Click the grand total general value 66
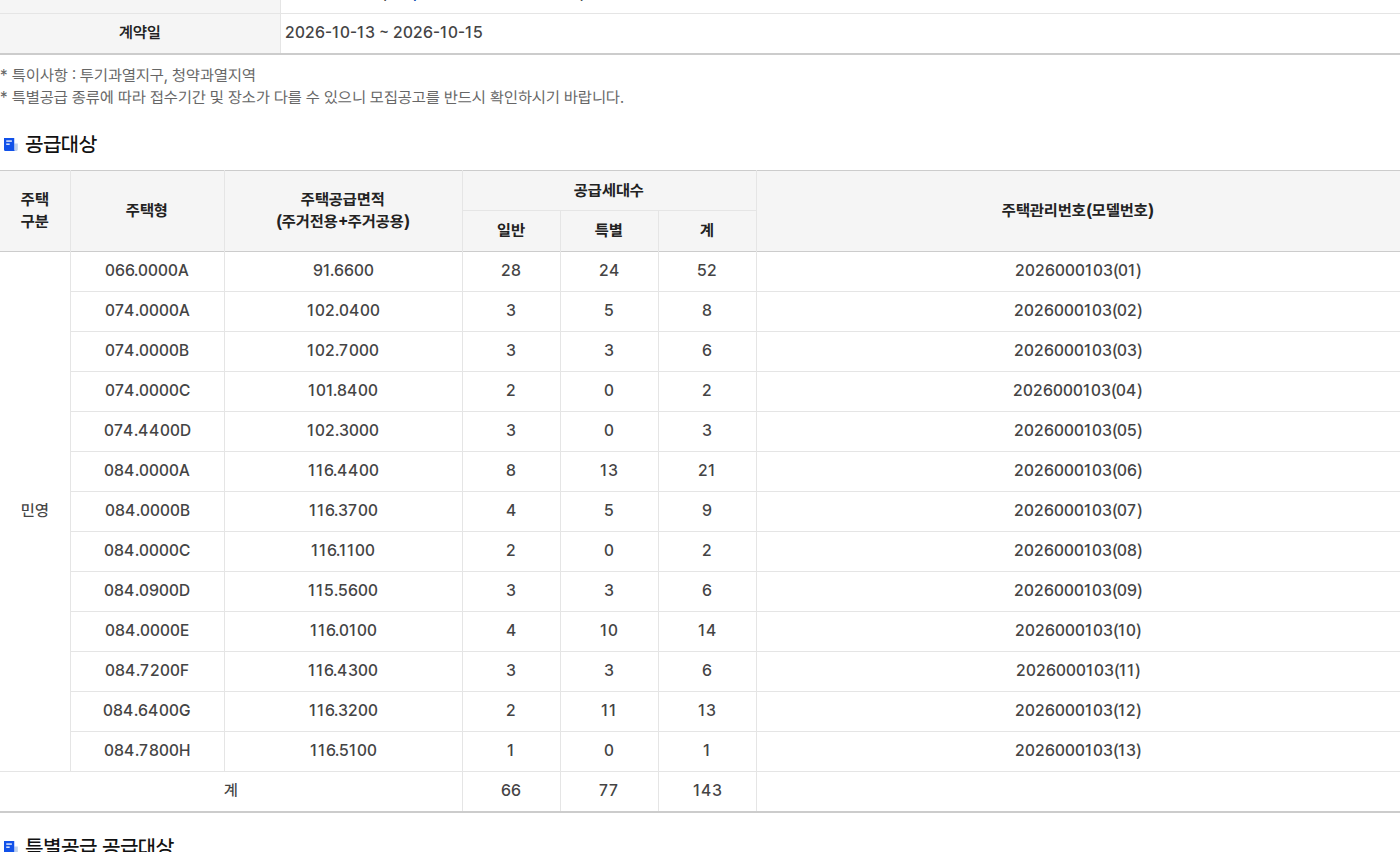The width and height of the screenshot is (1400, 852). pos(511,791)
